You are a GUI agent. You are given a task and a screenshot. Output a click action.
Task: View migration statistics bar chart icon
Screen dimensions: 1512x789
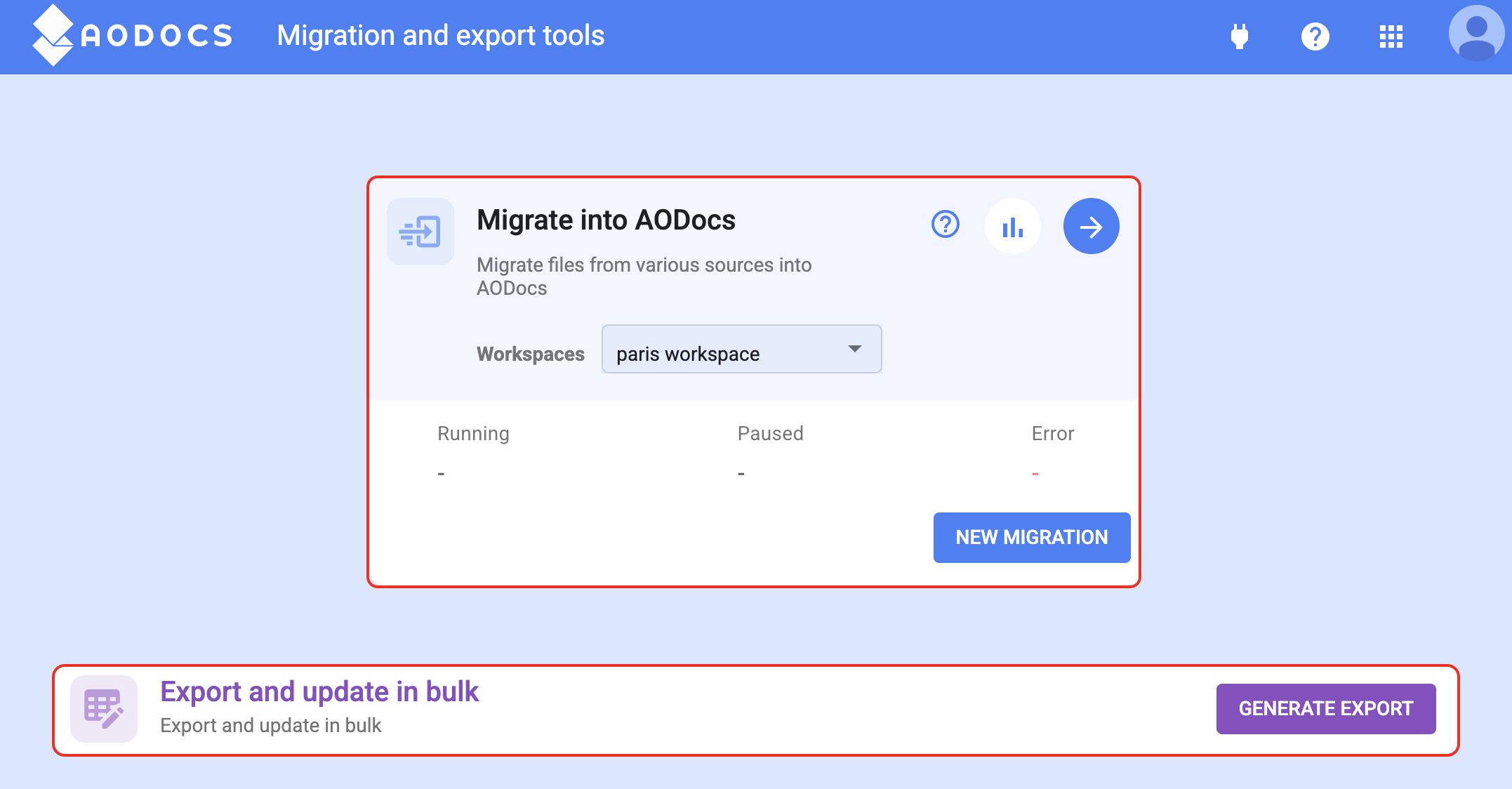(1012, 226)
